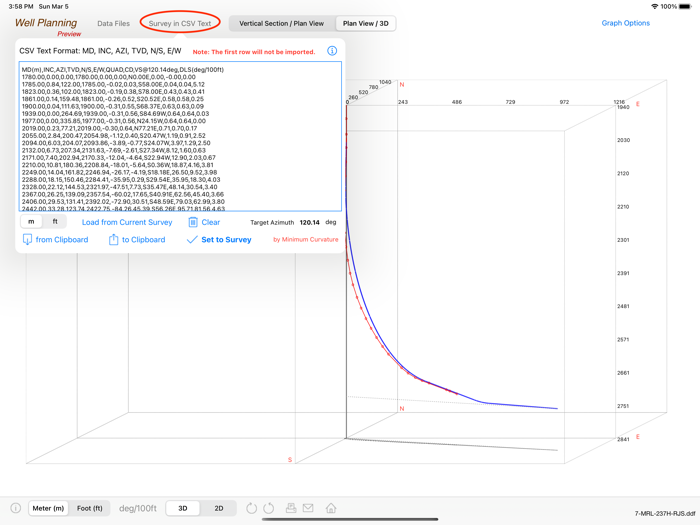
Task: Open the CSV format info icon
Action: pos(332,51)
